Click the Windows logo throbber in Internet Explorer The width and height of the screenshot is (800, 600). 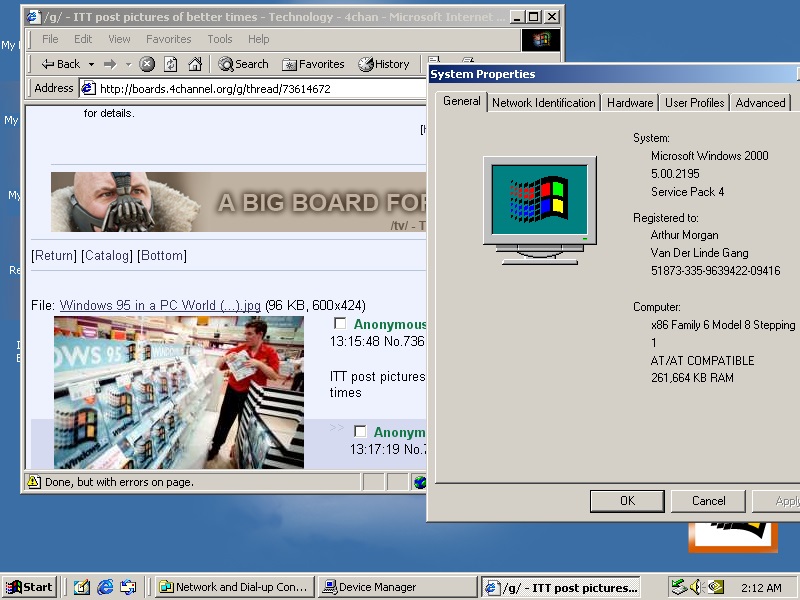pos(541,39)
